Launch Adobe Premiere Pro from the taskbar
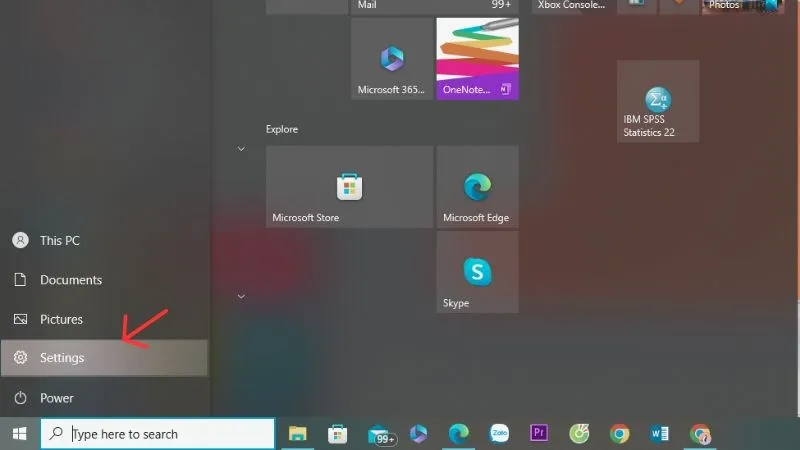 (x=540, y=434)
